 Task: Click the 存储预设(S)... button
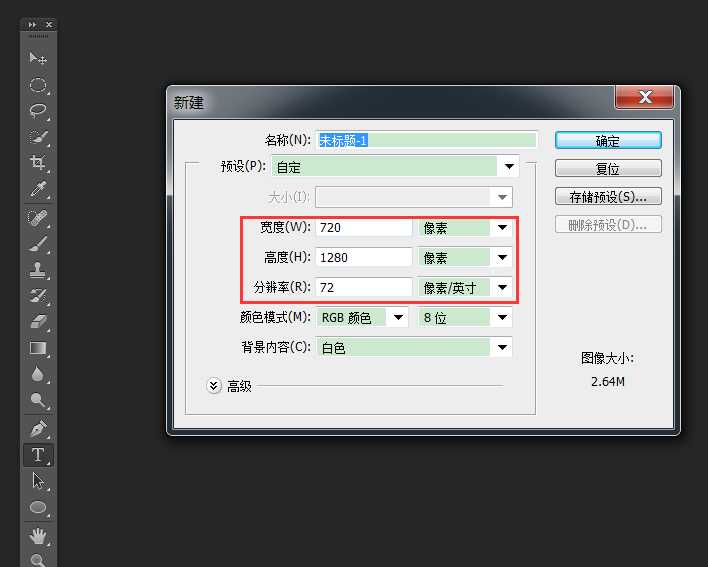click(x=607, y=197)
